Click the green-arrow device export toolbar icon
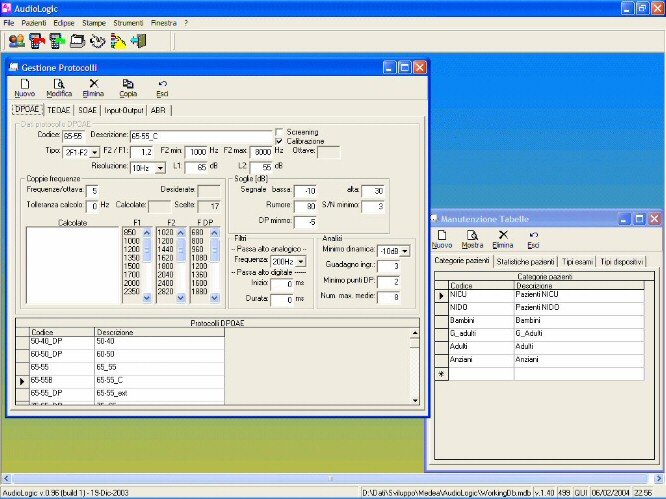 coord(57,41)
